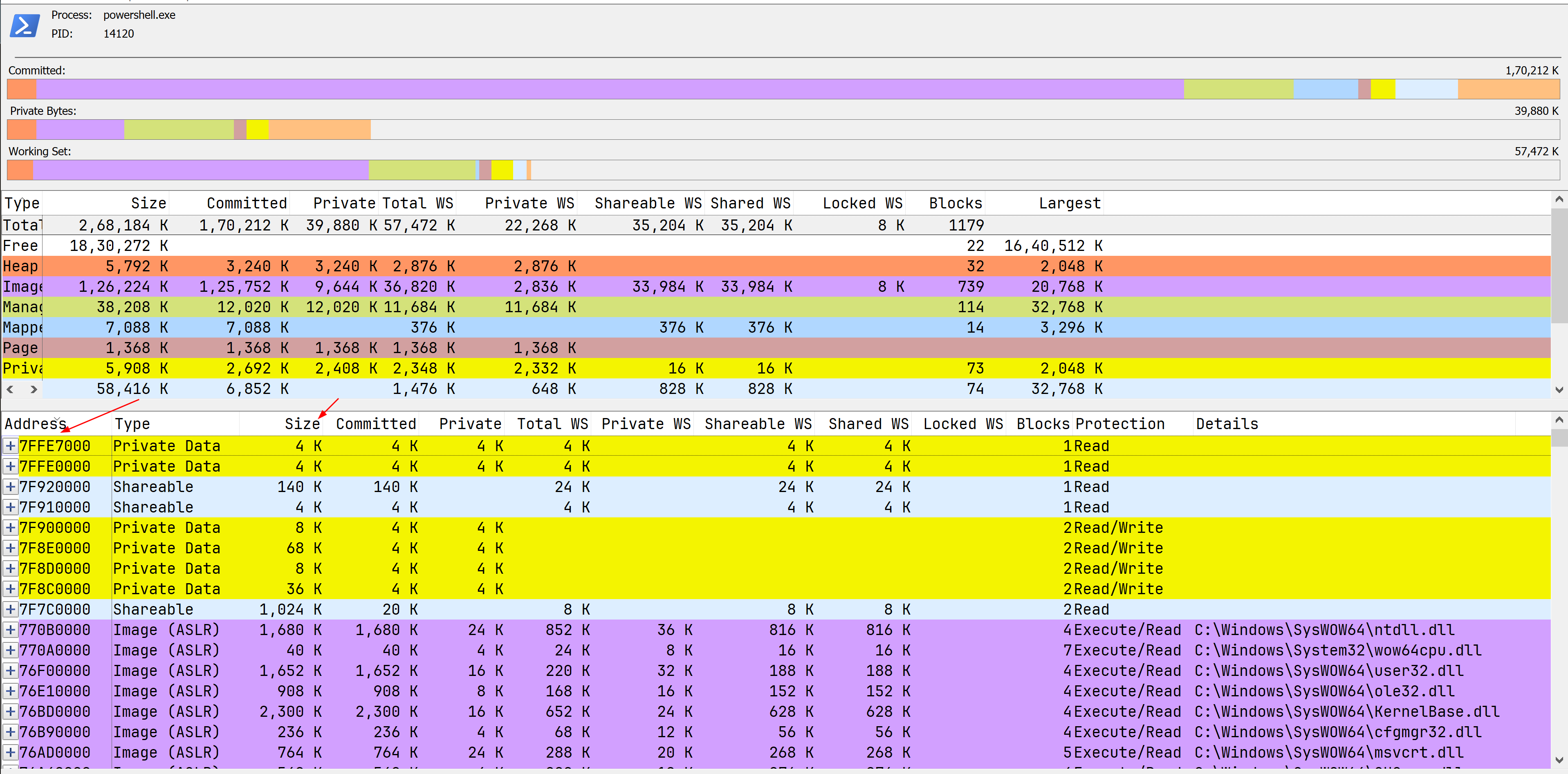The height and width of the screenshot is (774, 1568).
Task: Click the PowerShell process icon
Action: click(x=25, y=26)
